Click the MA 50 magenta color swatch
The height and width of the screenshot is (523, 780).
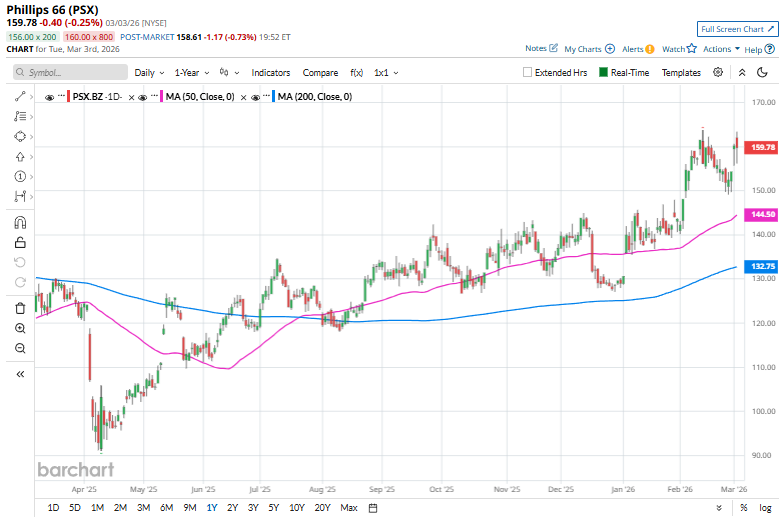[162, 97]
